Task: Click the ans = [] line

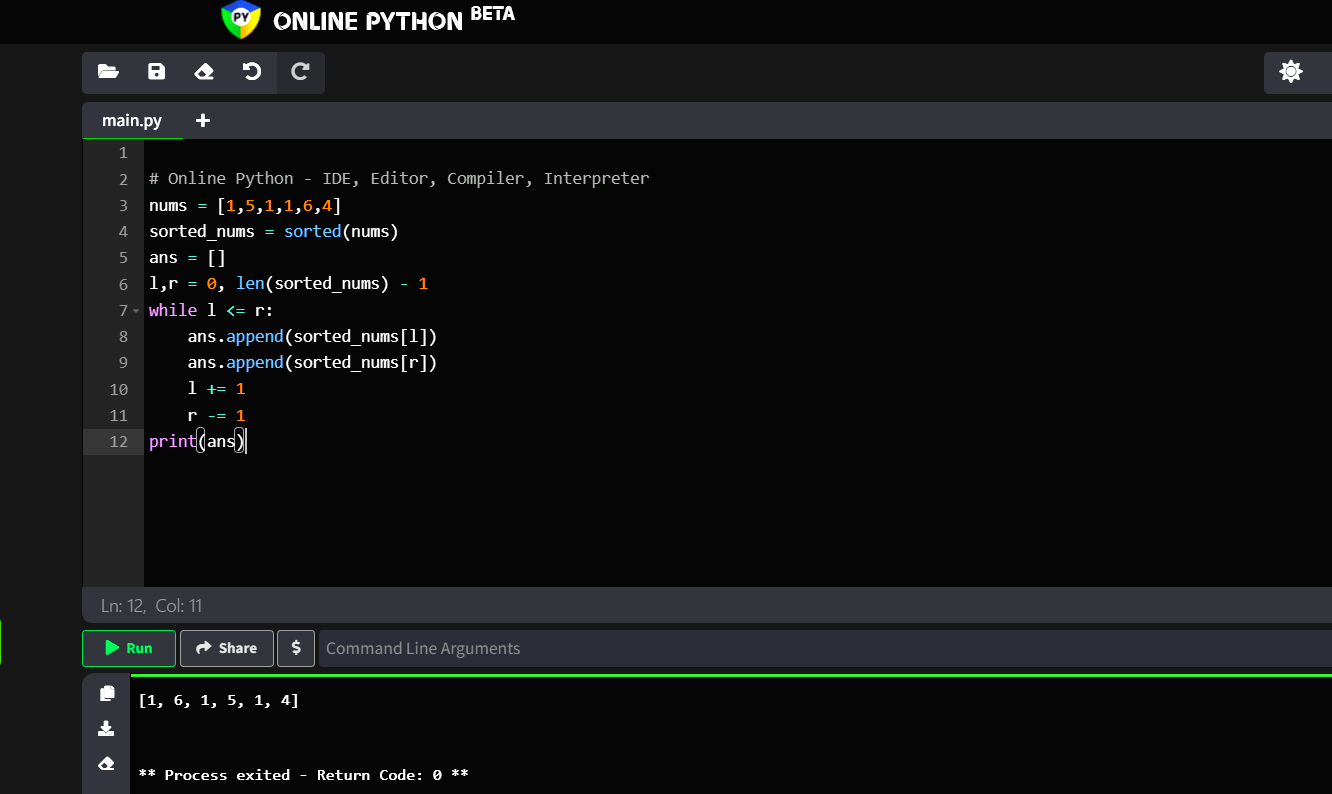Action: (x=188, y=257)
